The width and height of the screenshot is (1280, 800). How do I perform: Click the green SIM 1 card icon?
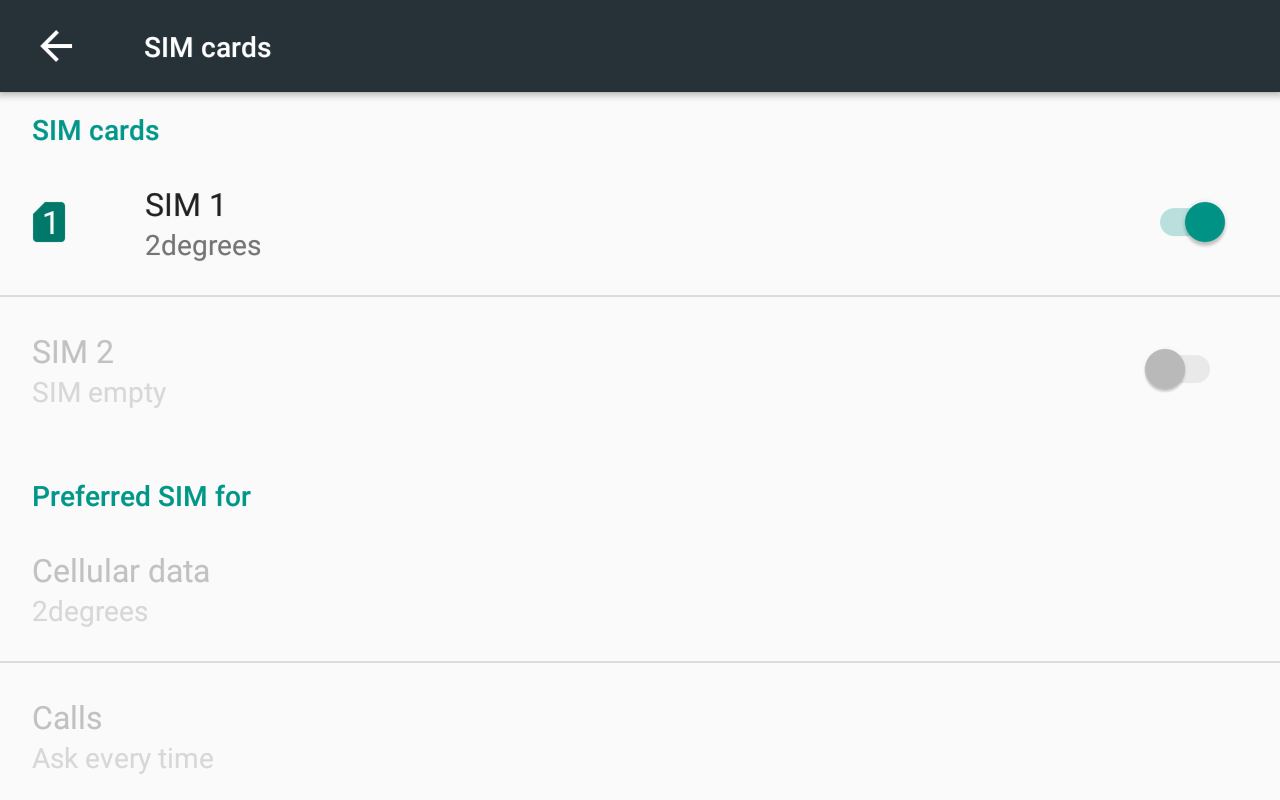tap(49, 222)
